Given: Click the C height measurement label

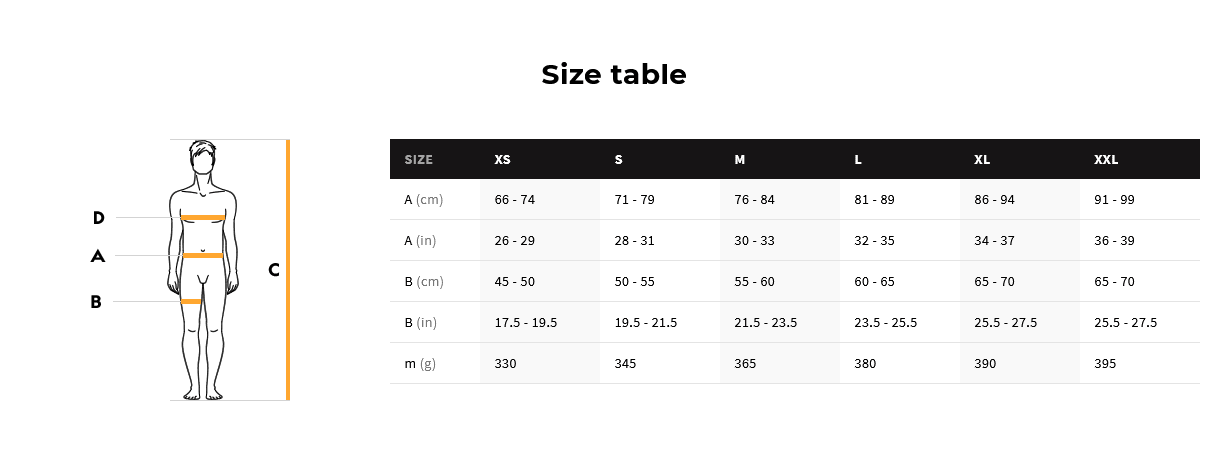Looking at the screenshot, I should (x=273, y=270).
